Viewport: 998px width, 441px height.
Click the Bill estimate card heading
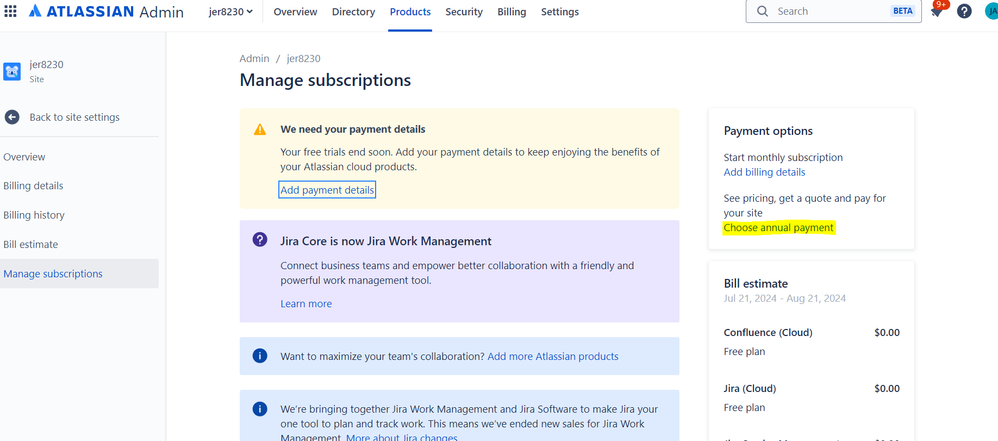[x=756, y=283]
